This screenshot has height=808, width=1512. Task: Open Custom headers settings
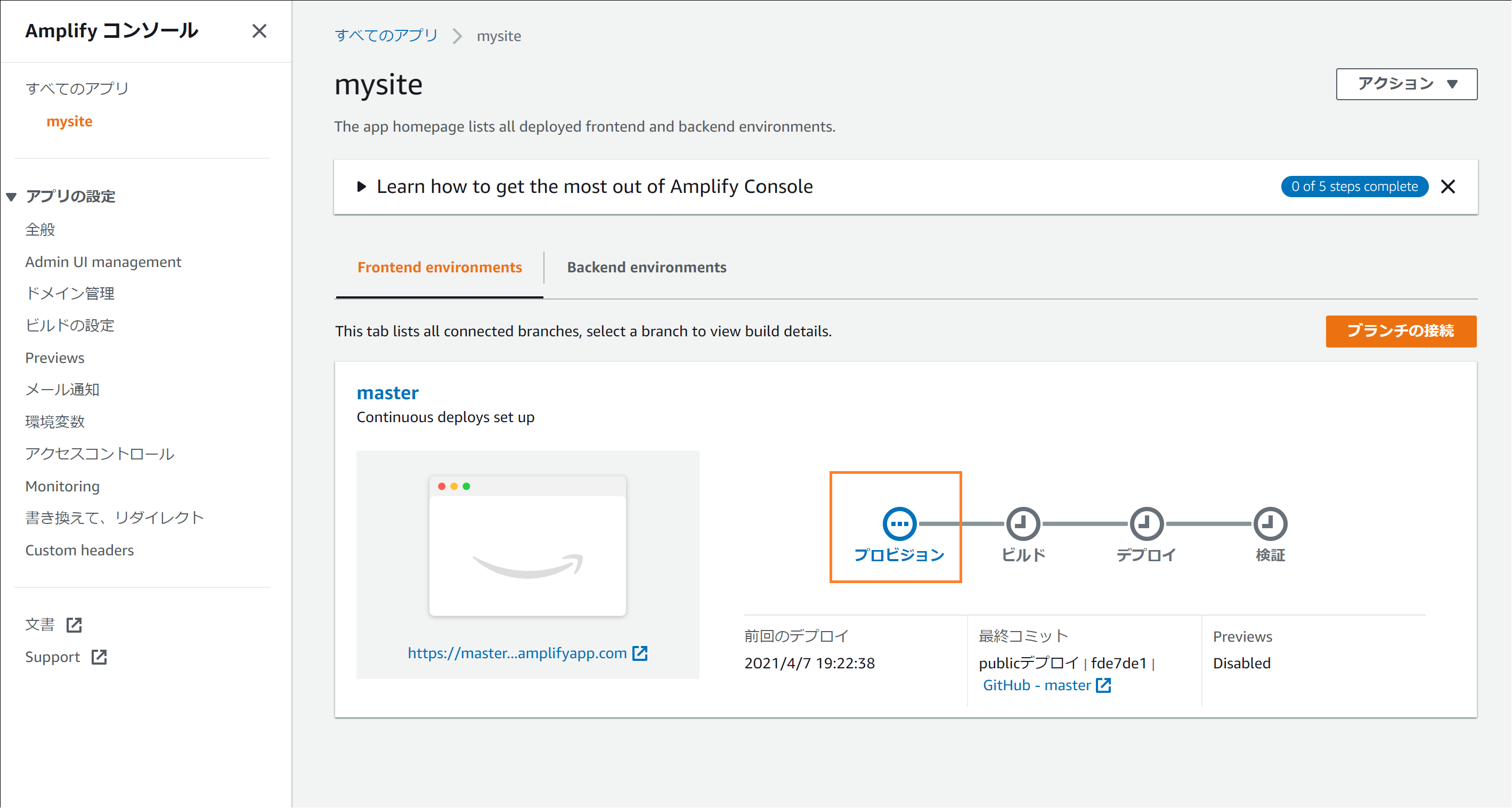[79, 550]
